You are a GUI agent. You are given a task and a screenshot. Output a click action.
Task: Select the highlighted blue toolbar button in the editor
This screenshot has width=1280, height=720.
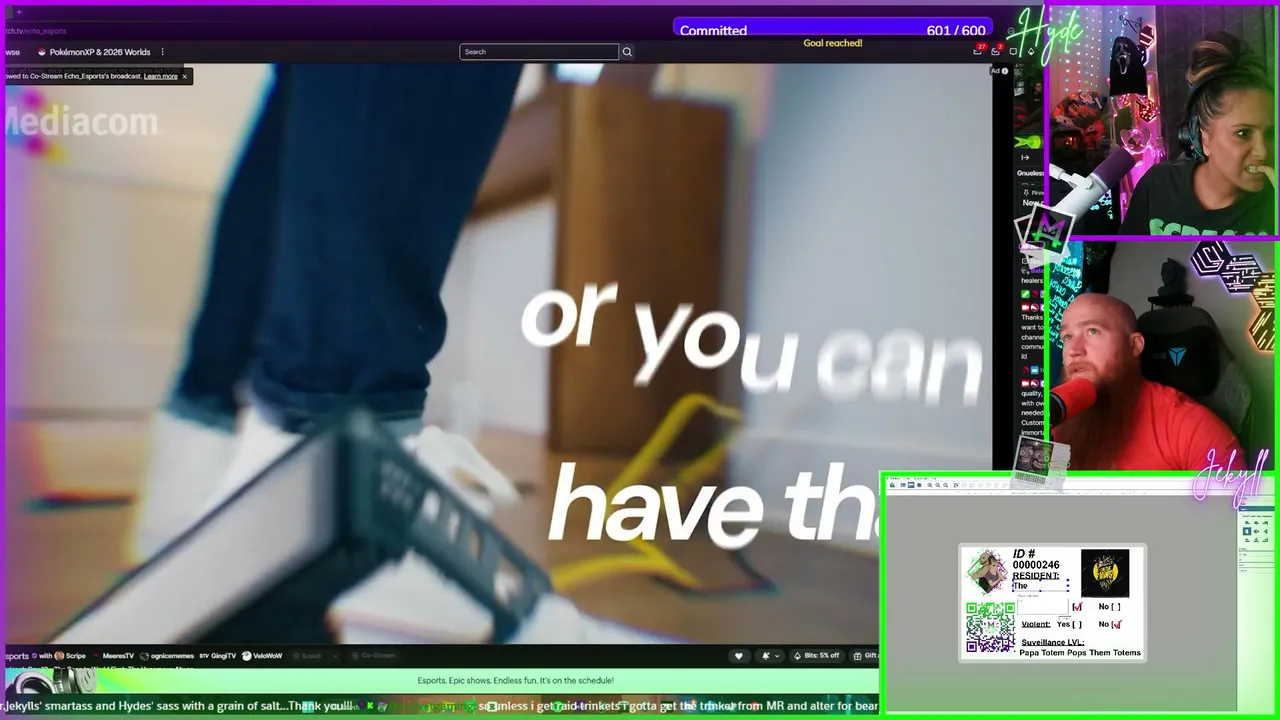[x=911, y=485]
